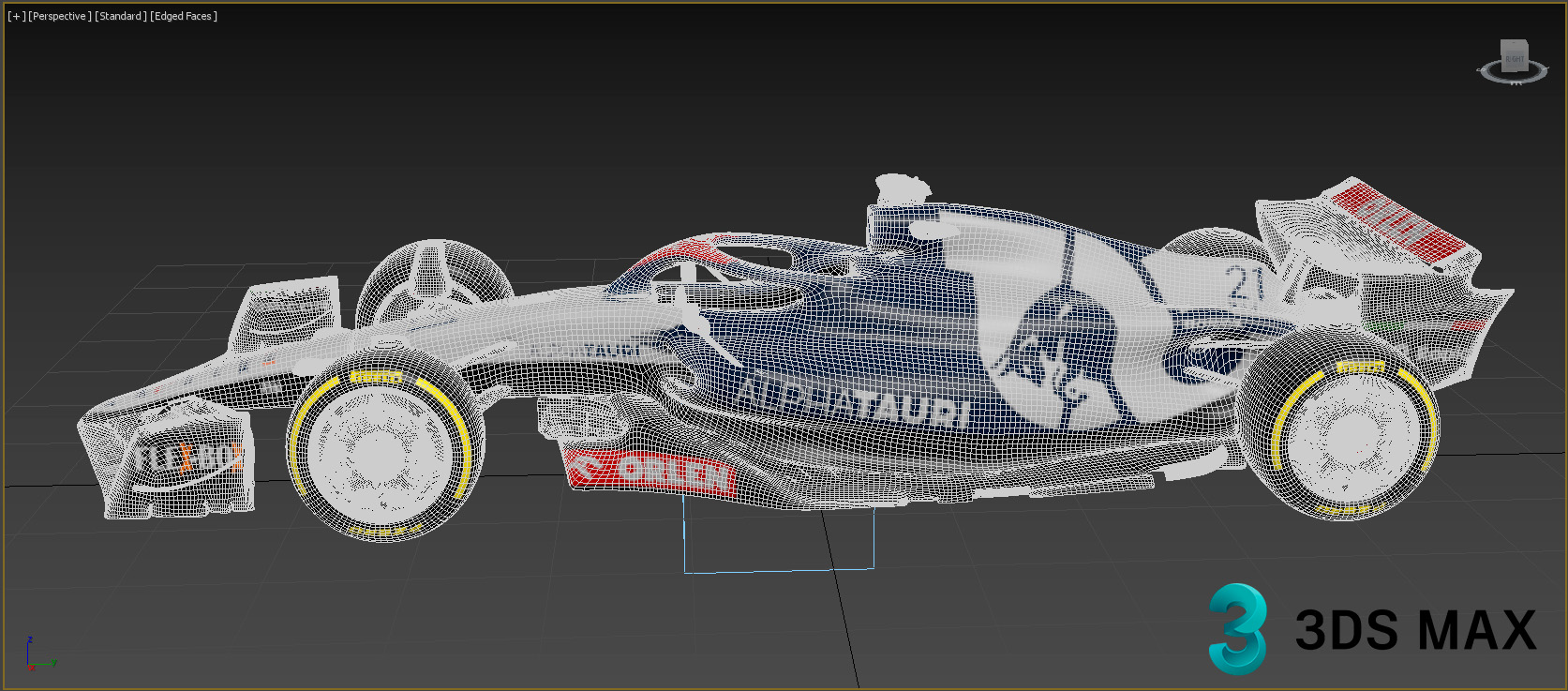
Task: Open the [Perspective] point-of-view menu
Action: click(60, 16)
